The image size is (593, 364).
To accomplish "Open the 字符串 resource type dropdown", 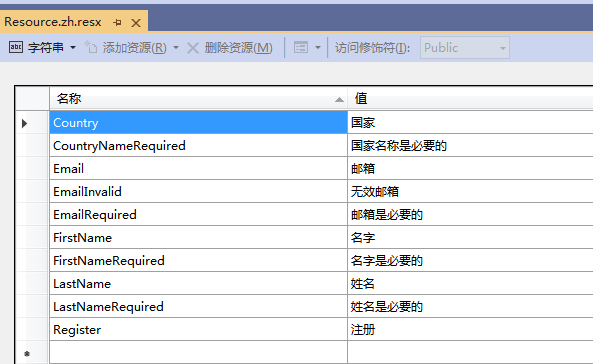I will pos(73,48).
